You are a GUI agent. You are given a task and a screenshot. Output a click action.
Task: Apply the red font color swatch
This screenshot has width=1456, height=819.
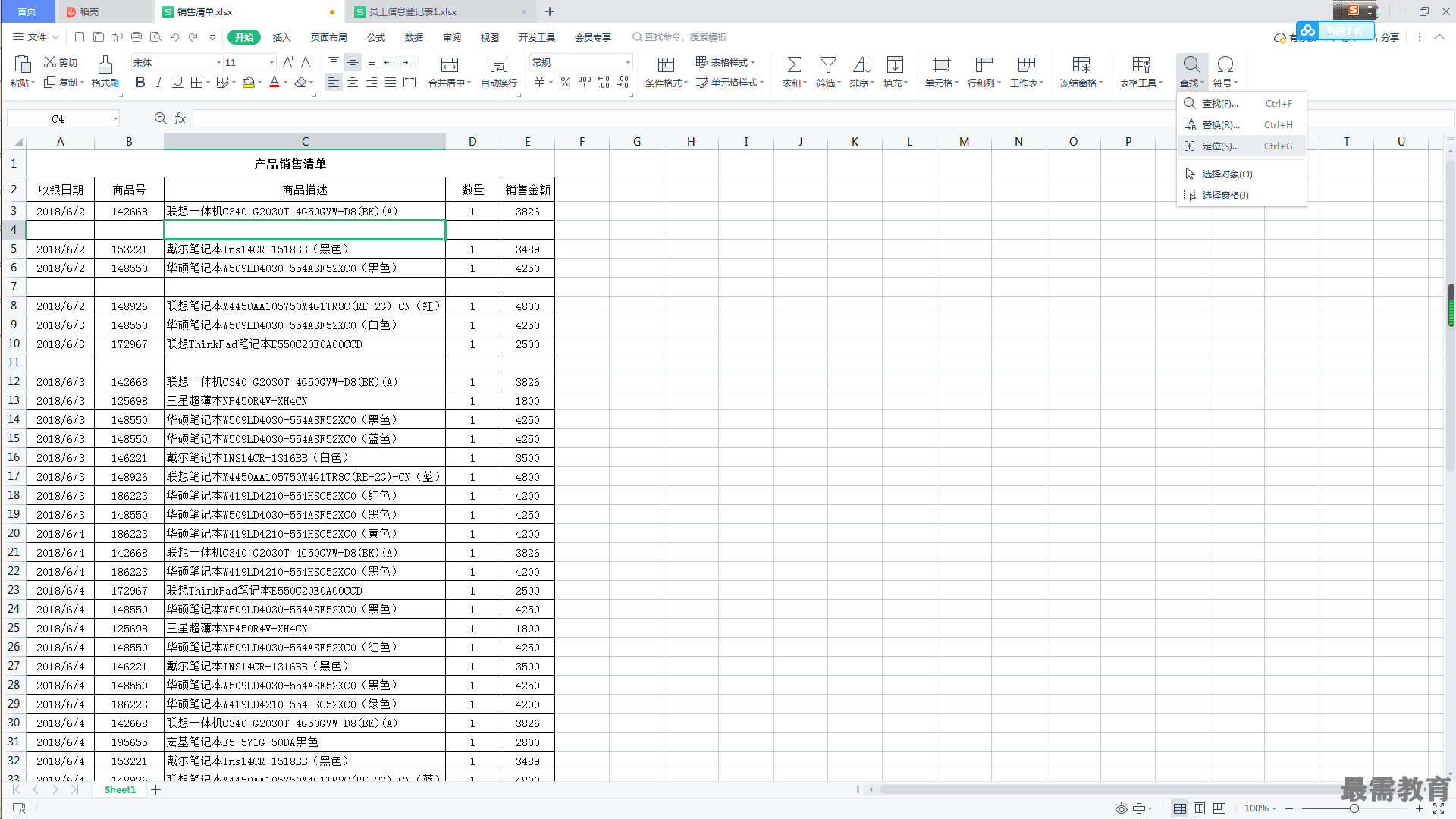click(x=275, y=82)
